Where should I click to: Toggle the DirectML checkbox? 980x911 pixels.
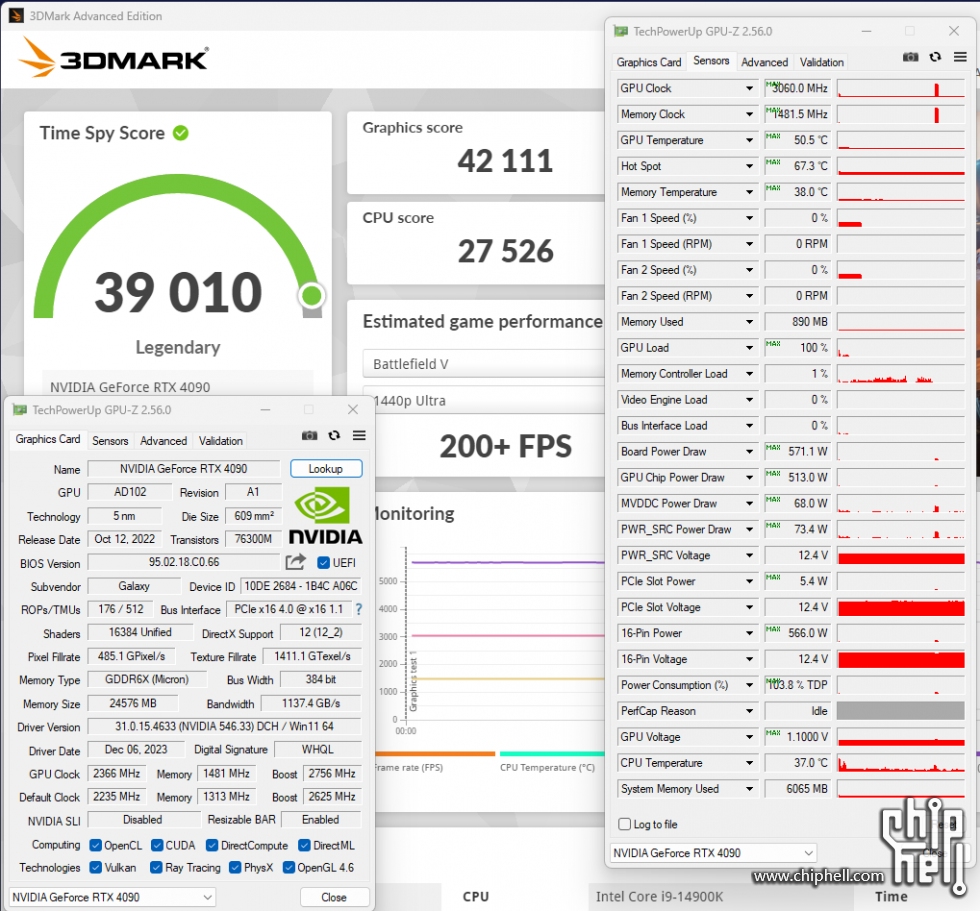tap(304, 845)
